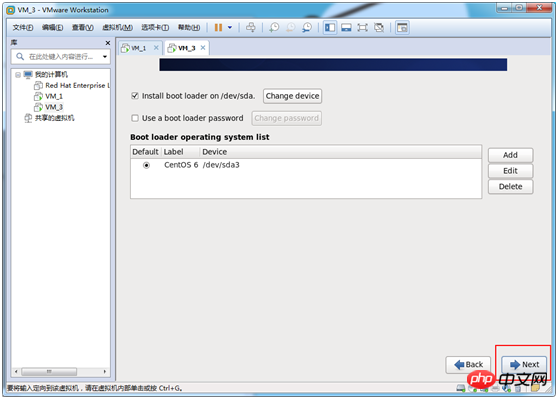This screenshot has width=558, height=399.
Task: Switch to Unity mode
Action: (379, 27)
